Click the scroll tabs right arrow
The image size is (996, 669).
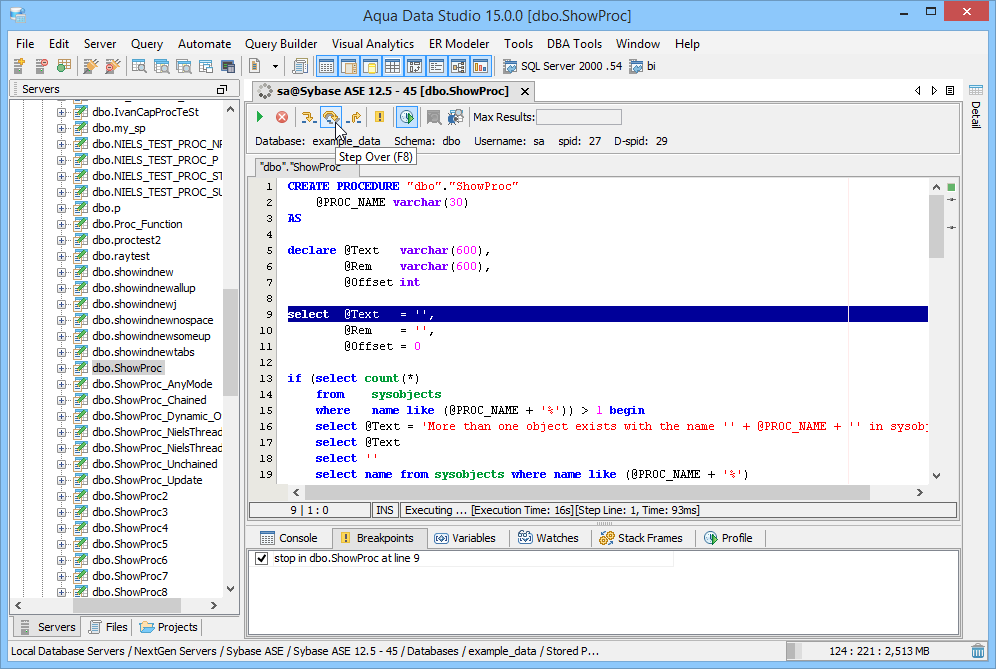click(x=934, y=91)
